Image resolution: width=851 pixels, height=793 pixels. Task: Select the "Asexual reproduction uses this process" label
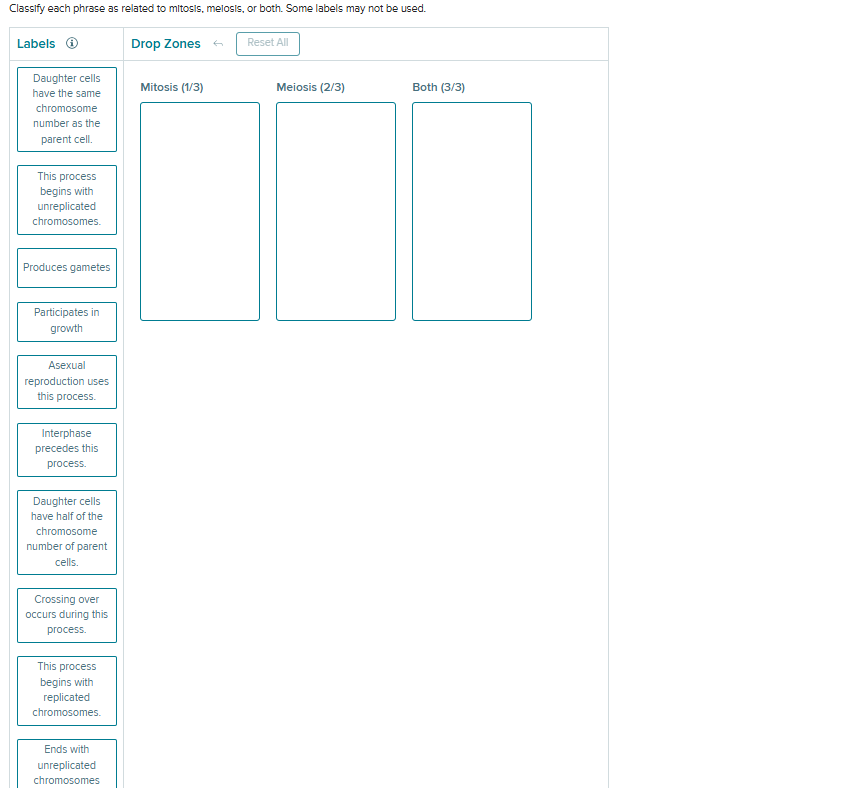tap(66, 381)
